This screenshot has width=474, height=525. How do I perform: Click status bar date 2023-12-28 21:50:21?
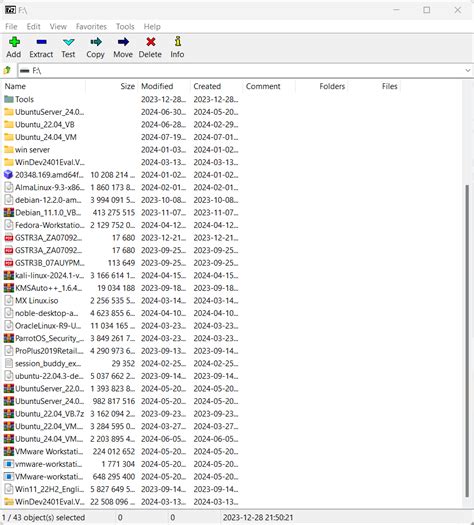[258, 518]
